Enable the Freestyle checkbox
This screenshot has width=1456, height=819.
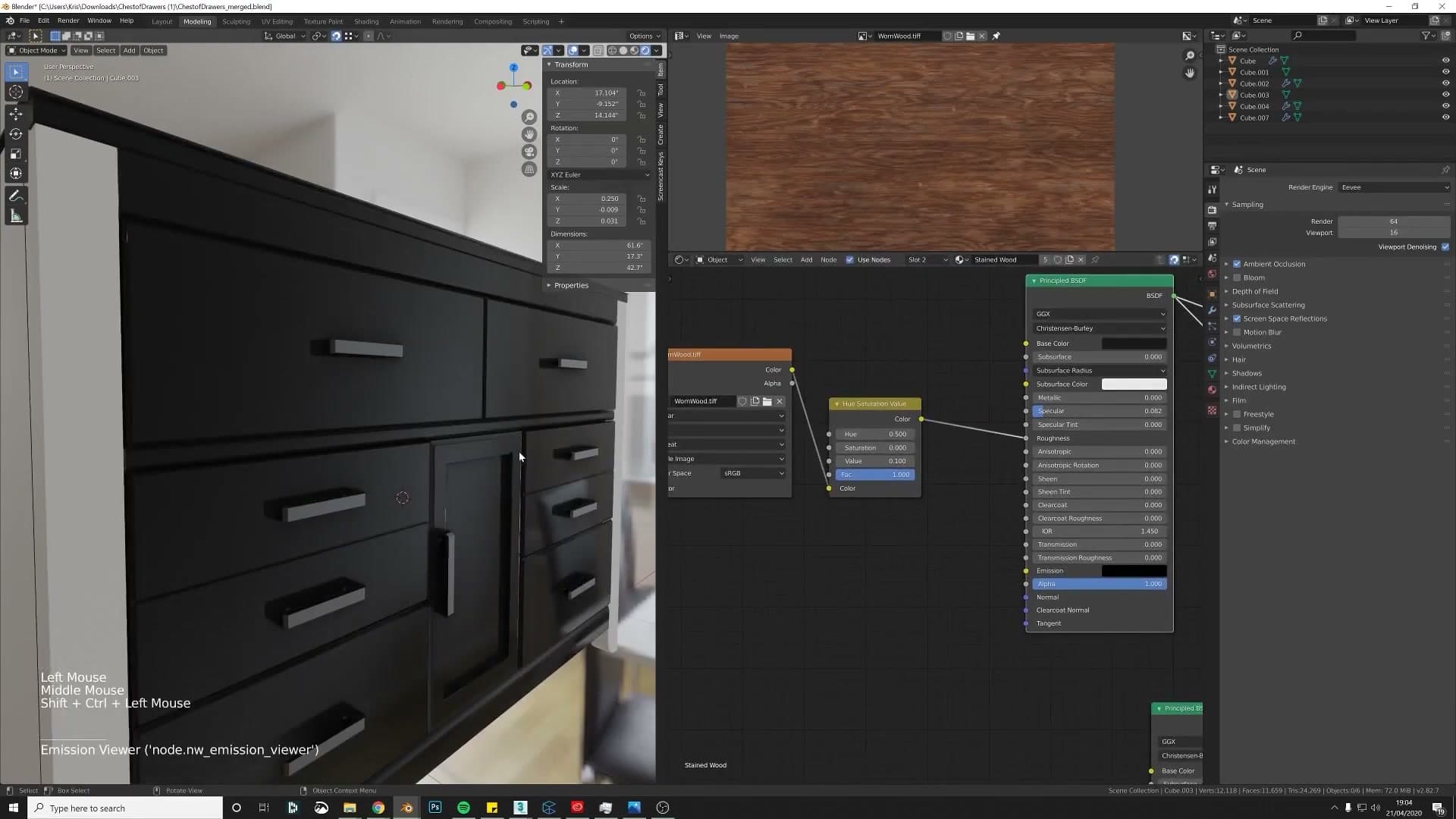1237,414
